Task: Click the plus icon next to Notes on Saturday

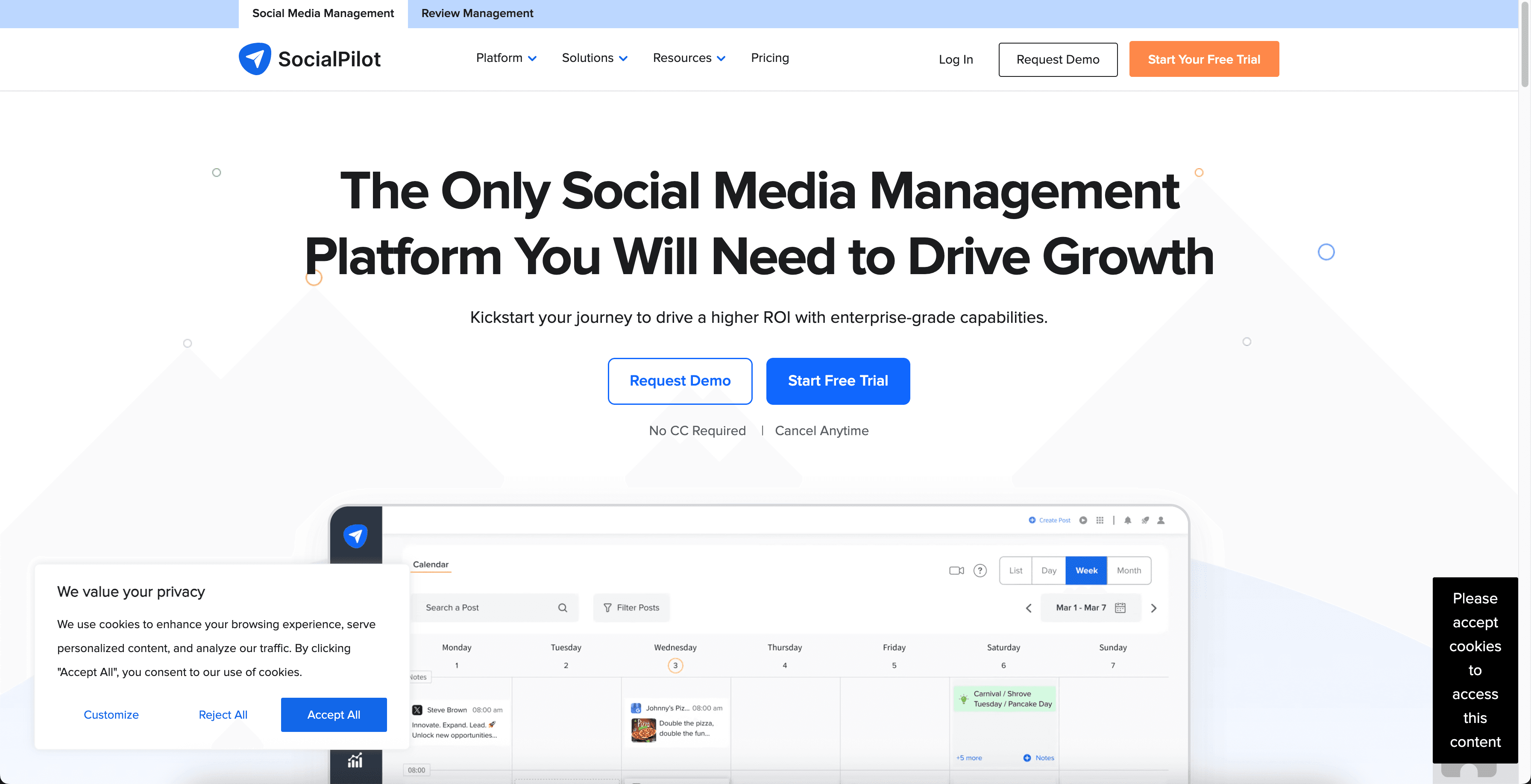Action: tap(1027, 758)
